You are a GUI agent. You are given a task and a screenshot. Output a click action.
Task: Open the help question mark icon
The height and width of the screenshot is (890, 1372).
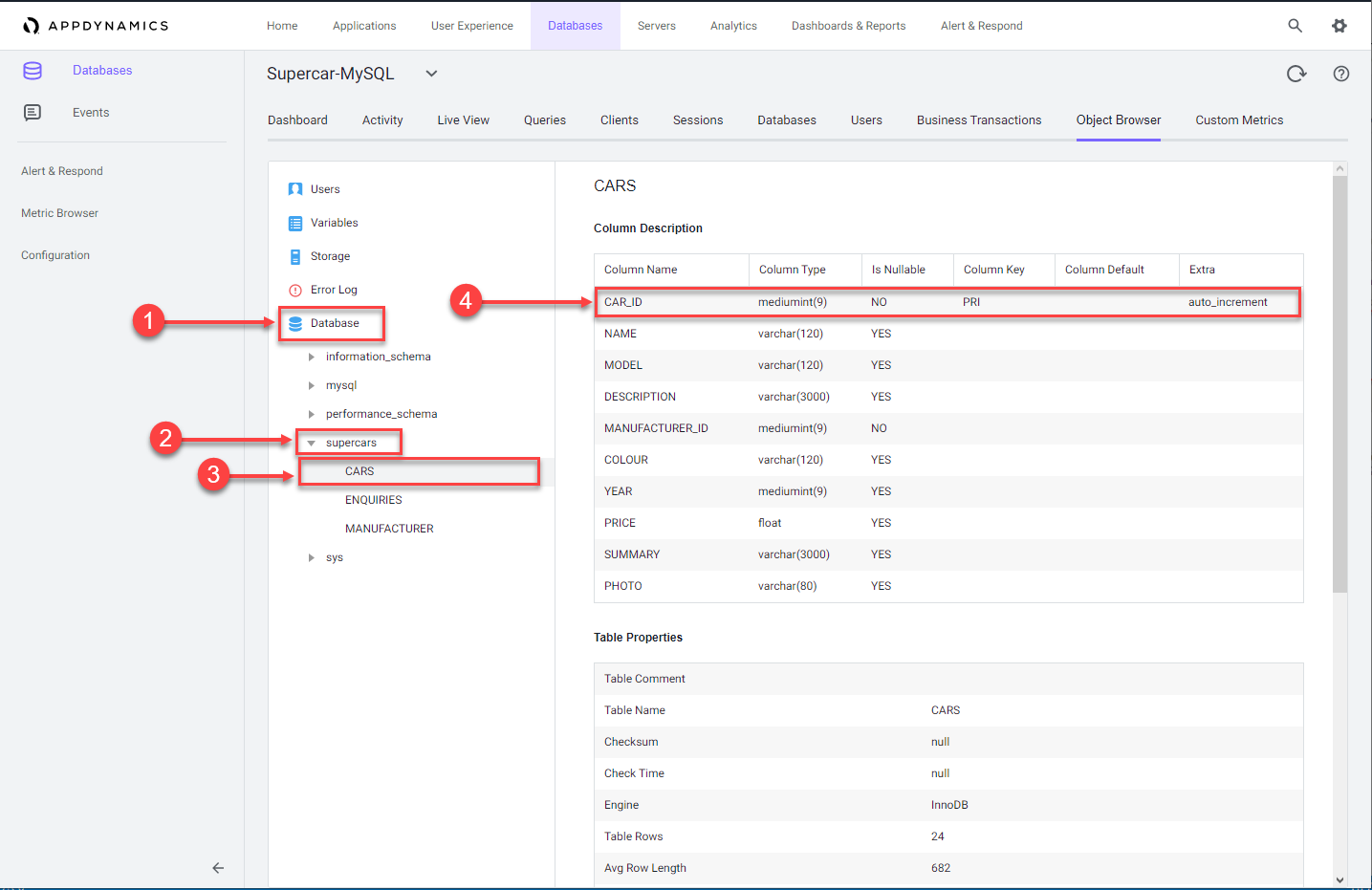1341,74
